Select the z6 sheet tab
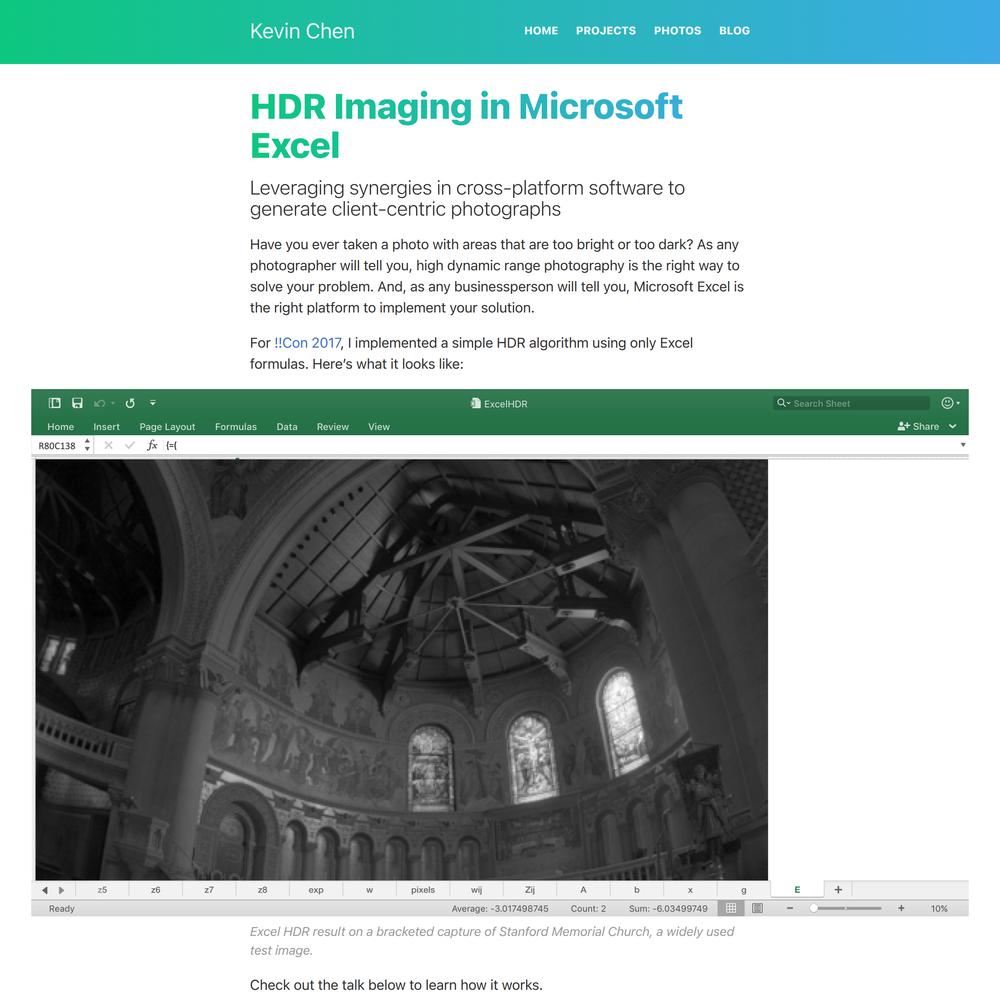Screen dimensions: 1000x1000 [x=156, y=890]
